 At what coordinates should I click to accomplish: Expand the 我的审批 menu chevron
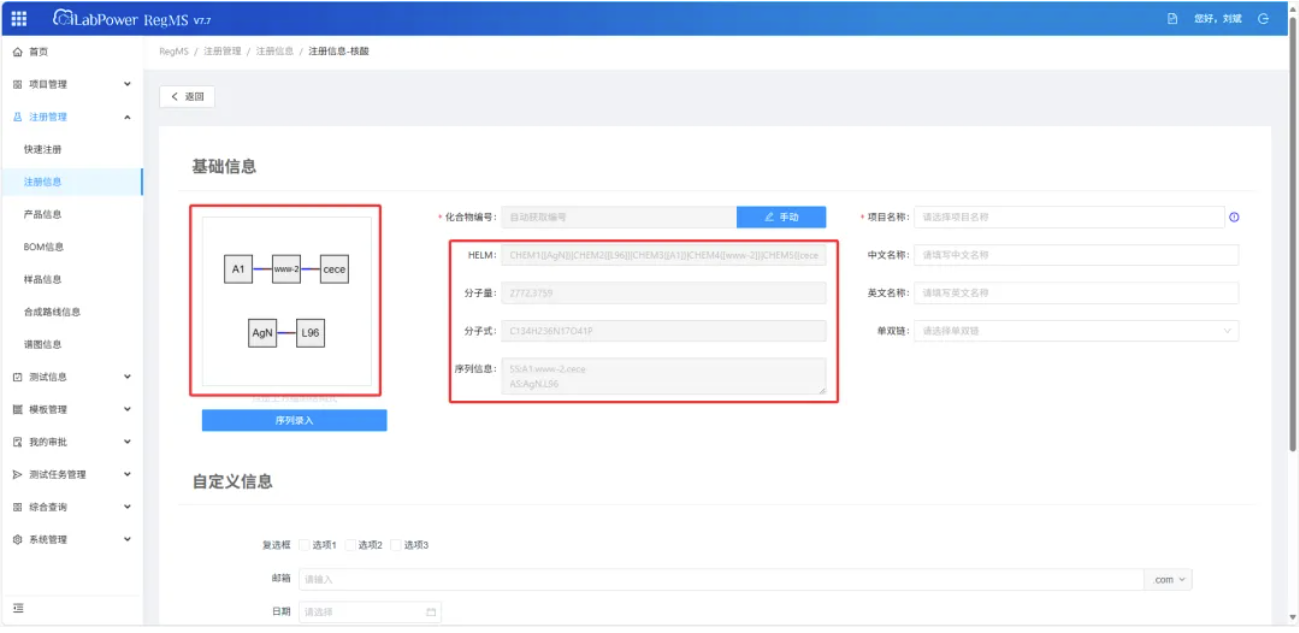127,442
